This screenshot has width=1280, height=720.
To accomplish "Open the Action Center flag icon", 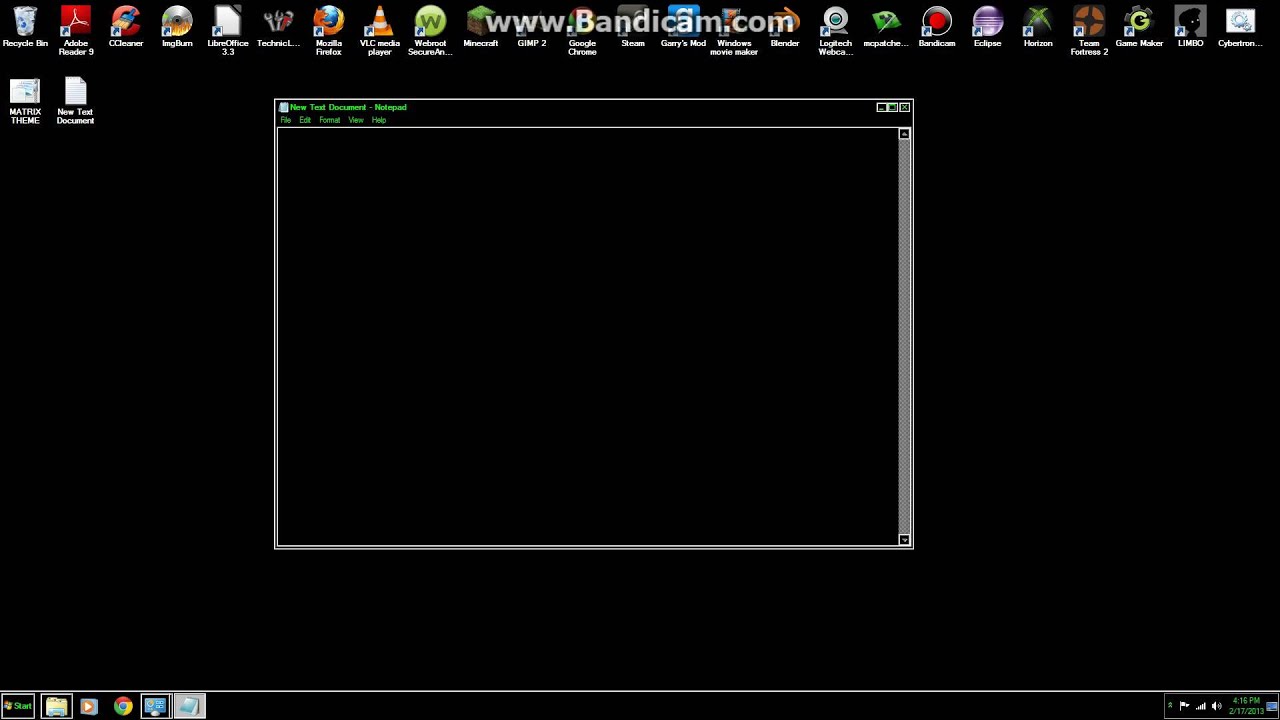I will [x=1185, y=706].
